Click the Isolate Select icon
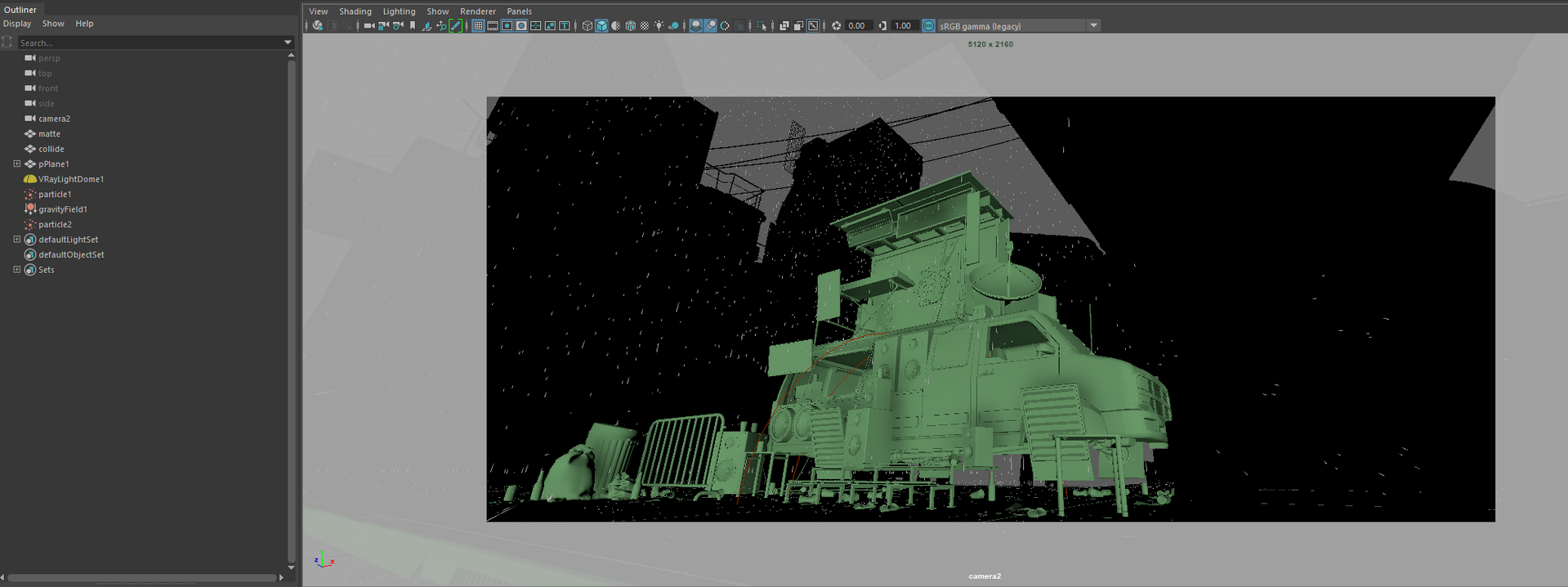The width and height of the screenshot is (1568, 587). tap(762, 26)
